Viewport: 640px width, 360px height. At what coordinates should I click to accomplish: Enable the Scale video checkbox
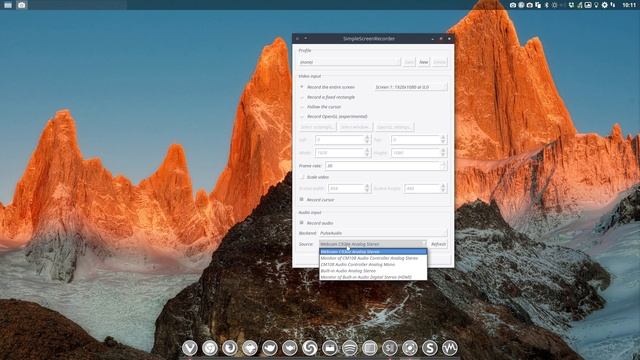click(x=314, y=177)
